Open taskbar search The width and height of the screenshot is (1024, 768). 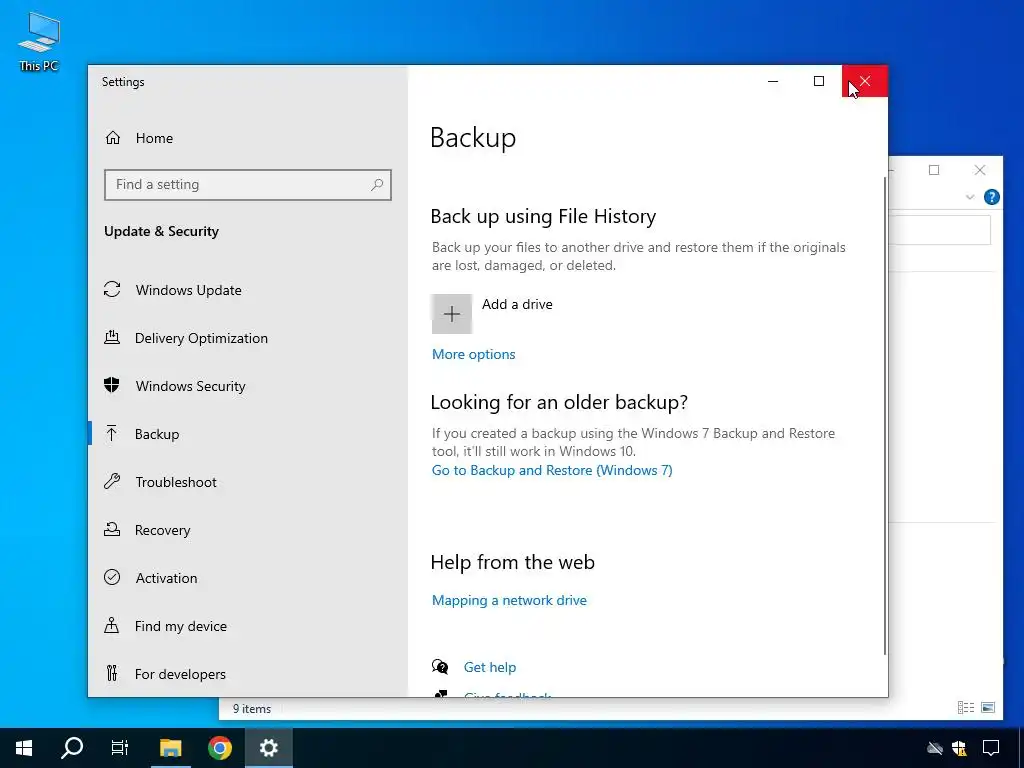tap(72, 748)
